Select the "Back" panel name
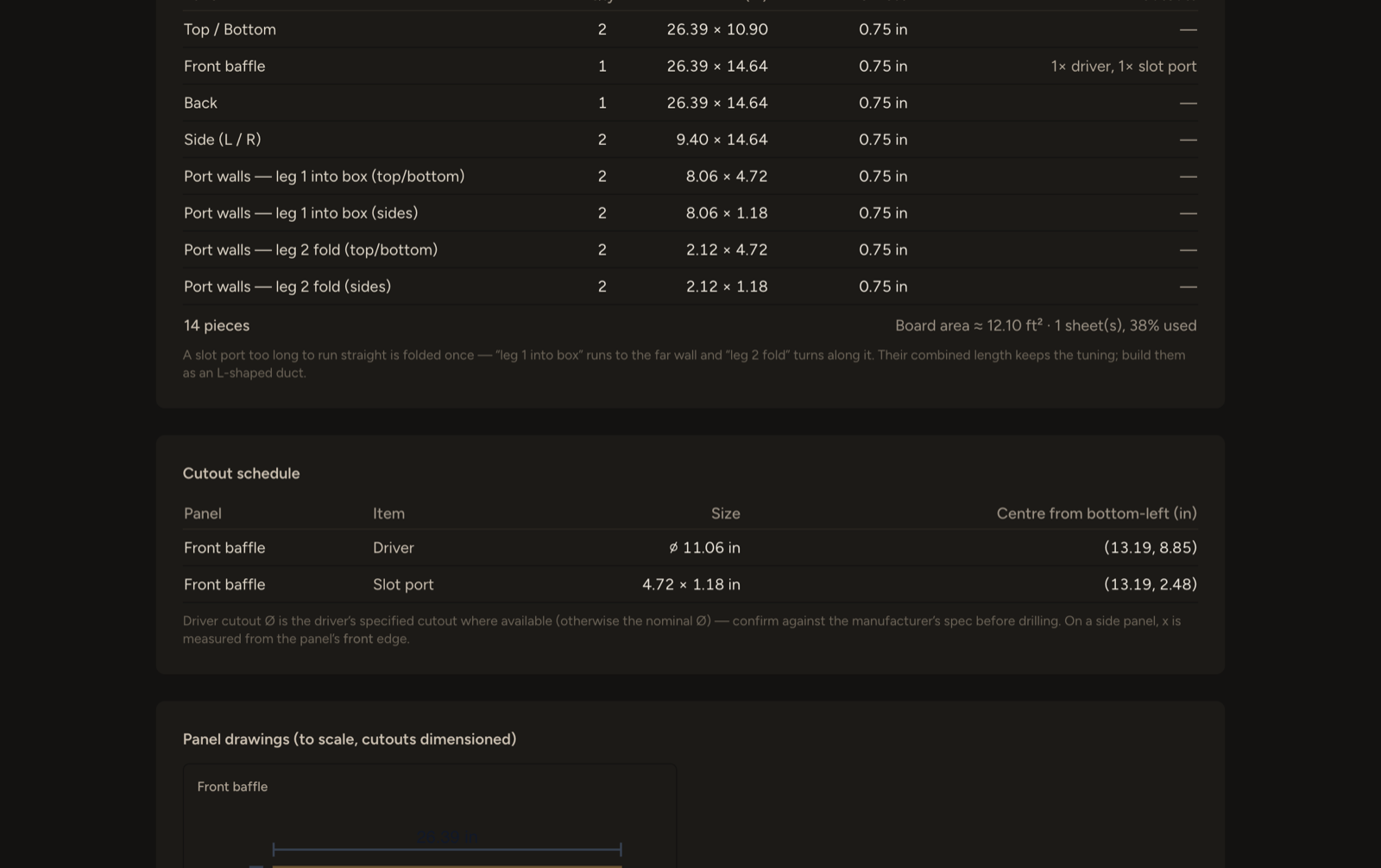 (x=200, y=103)
